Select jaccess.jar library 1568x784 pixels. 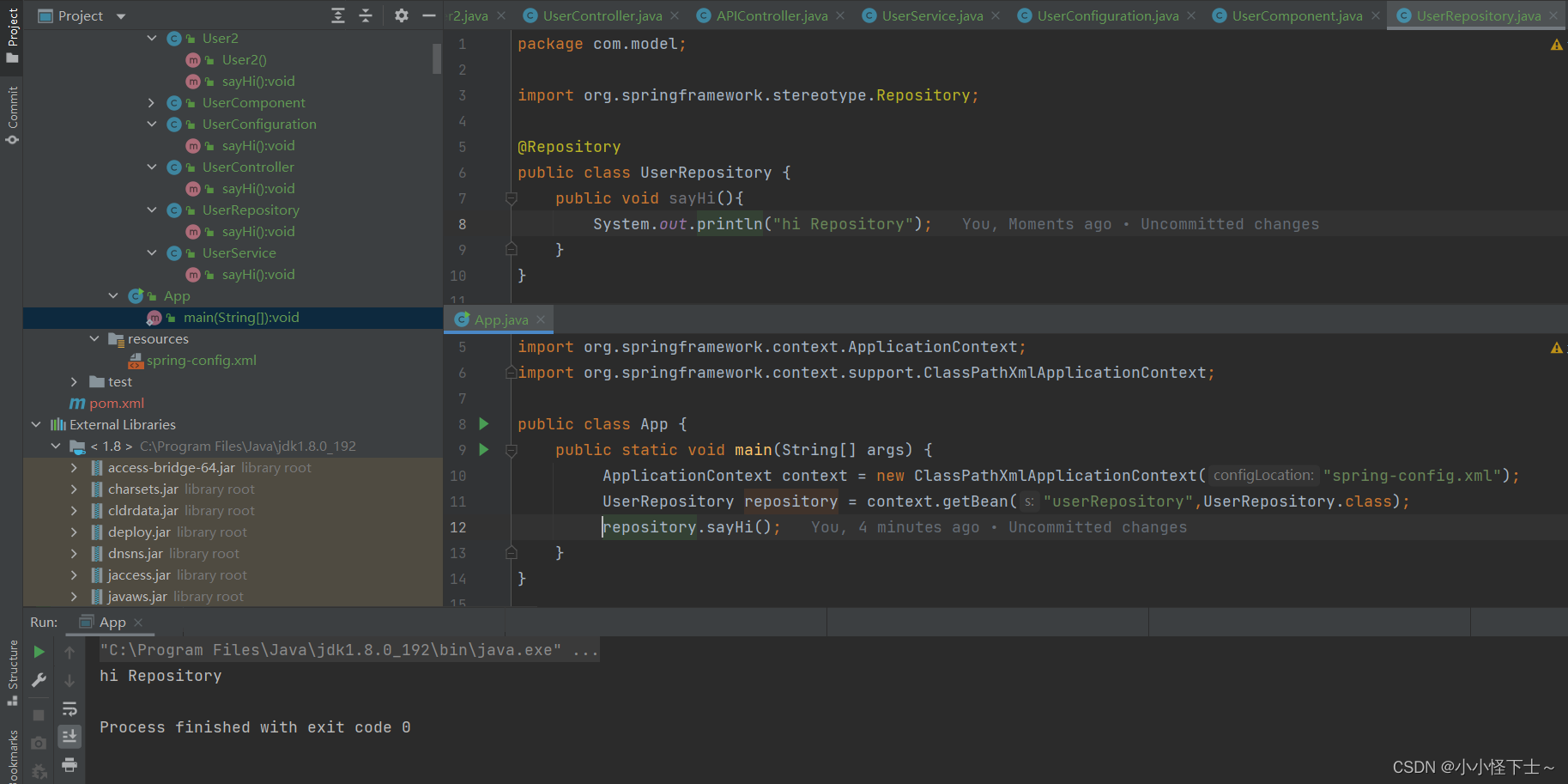point(139,574)
